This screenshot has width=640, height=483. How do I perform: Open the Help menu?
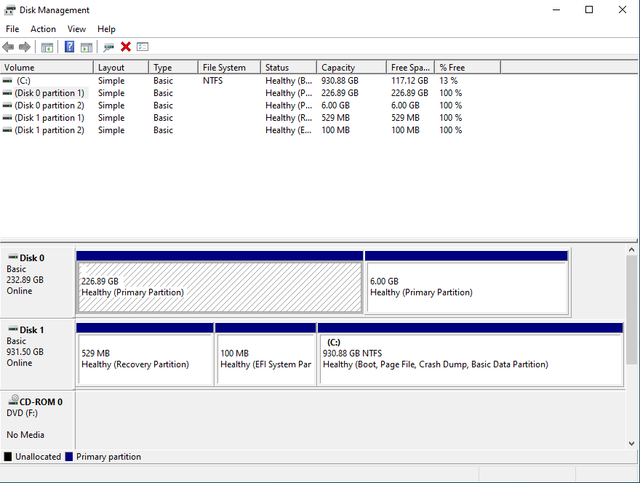[x=106, y=29]
